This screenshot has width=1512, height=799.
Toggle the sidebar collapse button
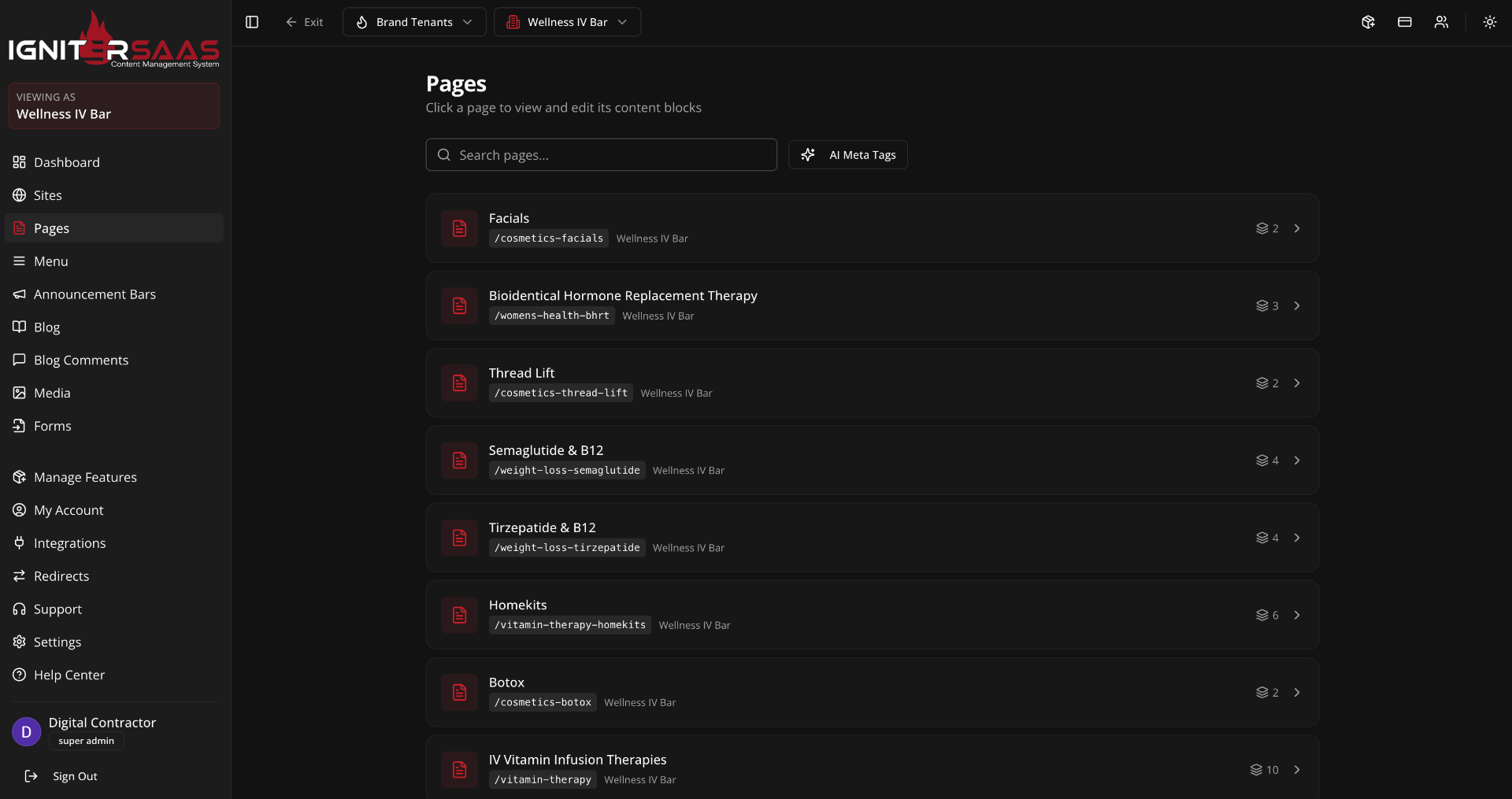tap(251, 22)
